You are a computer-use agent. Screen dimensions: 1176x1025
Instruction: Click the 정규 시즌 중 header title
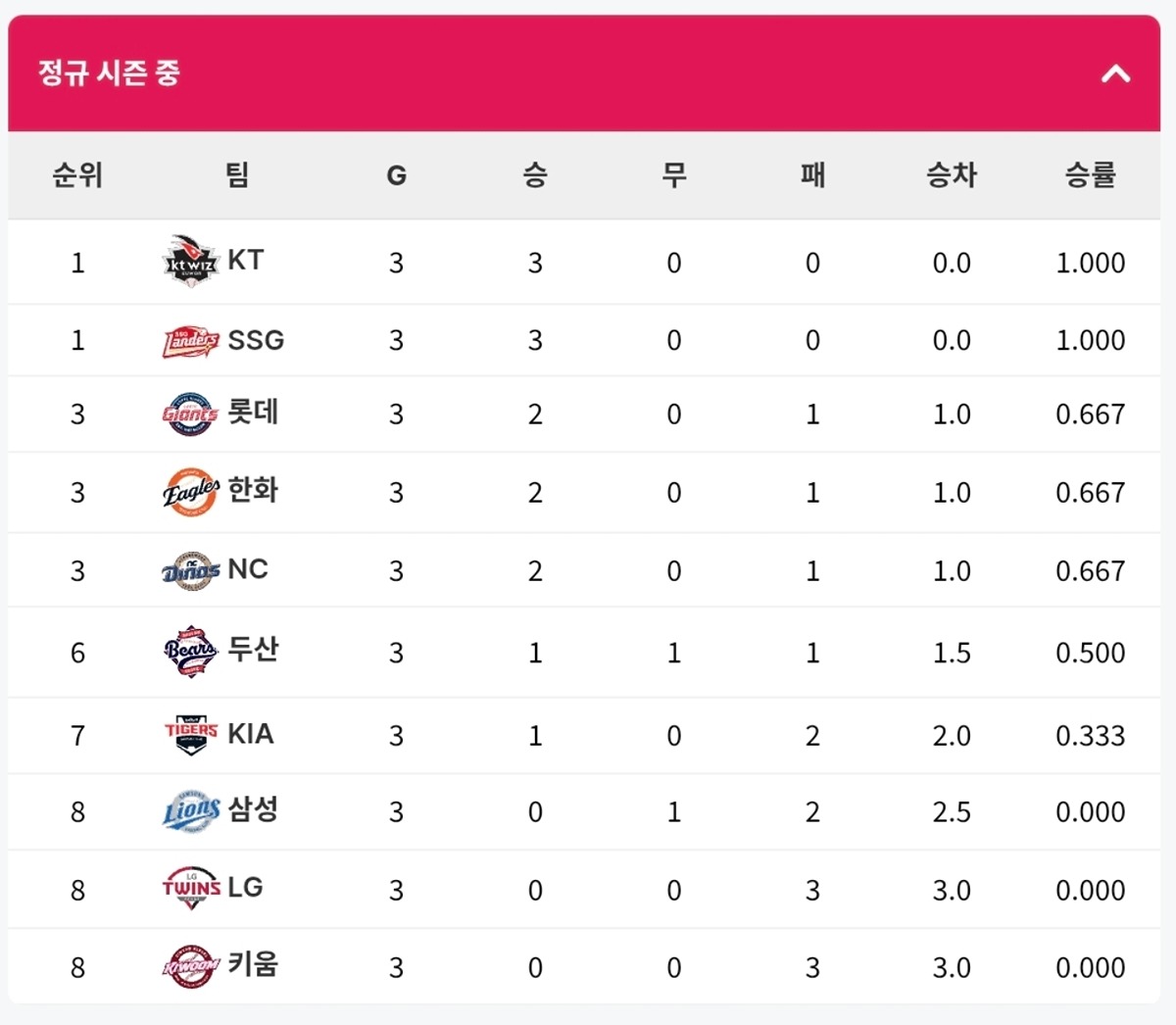109,73
